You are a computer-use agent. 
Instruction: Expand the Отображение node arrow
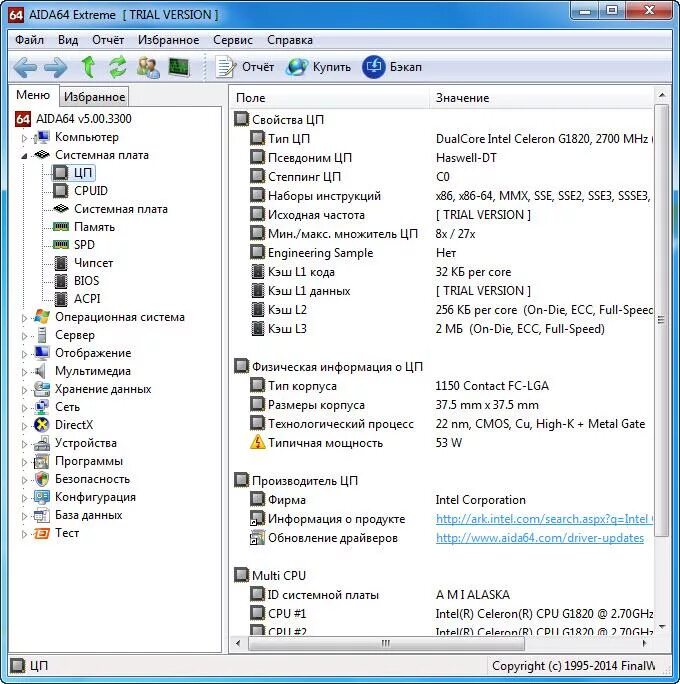24,354
